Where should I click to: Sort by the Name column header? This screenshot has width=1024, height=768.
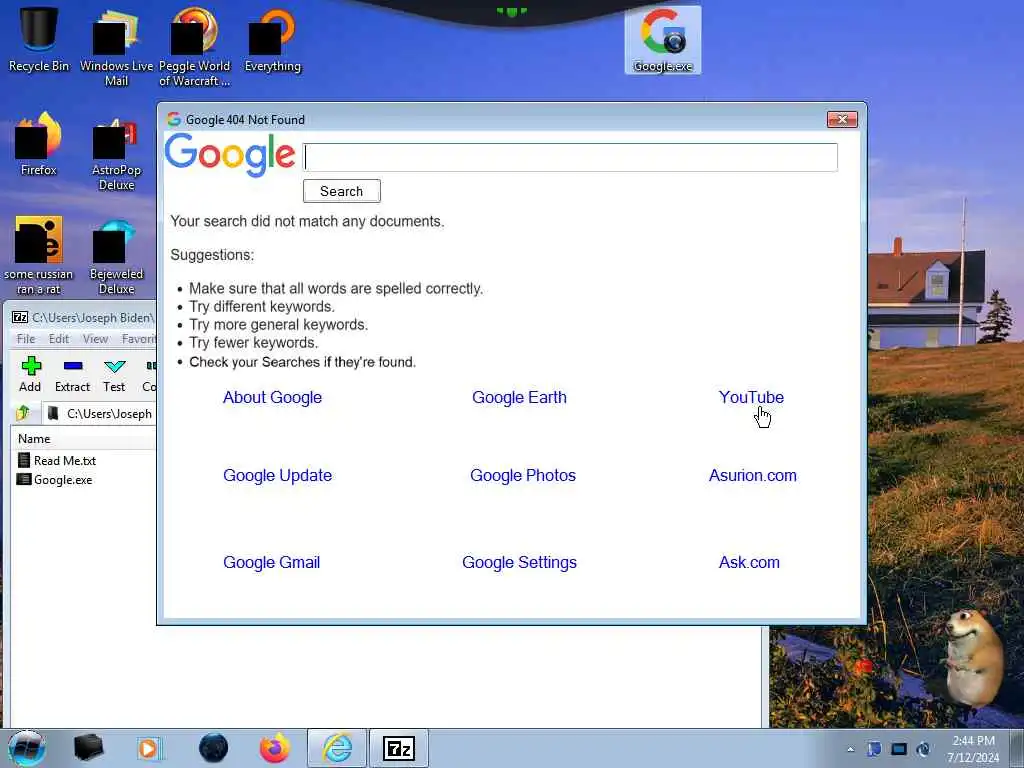point(84,439)
